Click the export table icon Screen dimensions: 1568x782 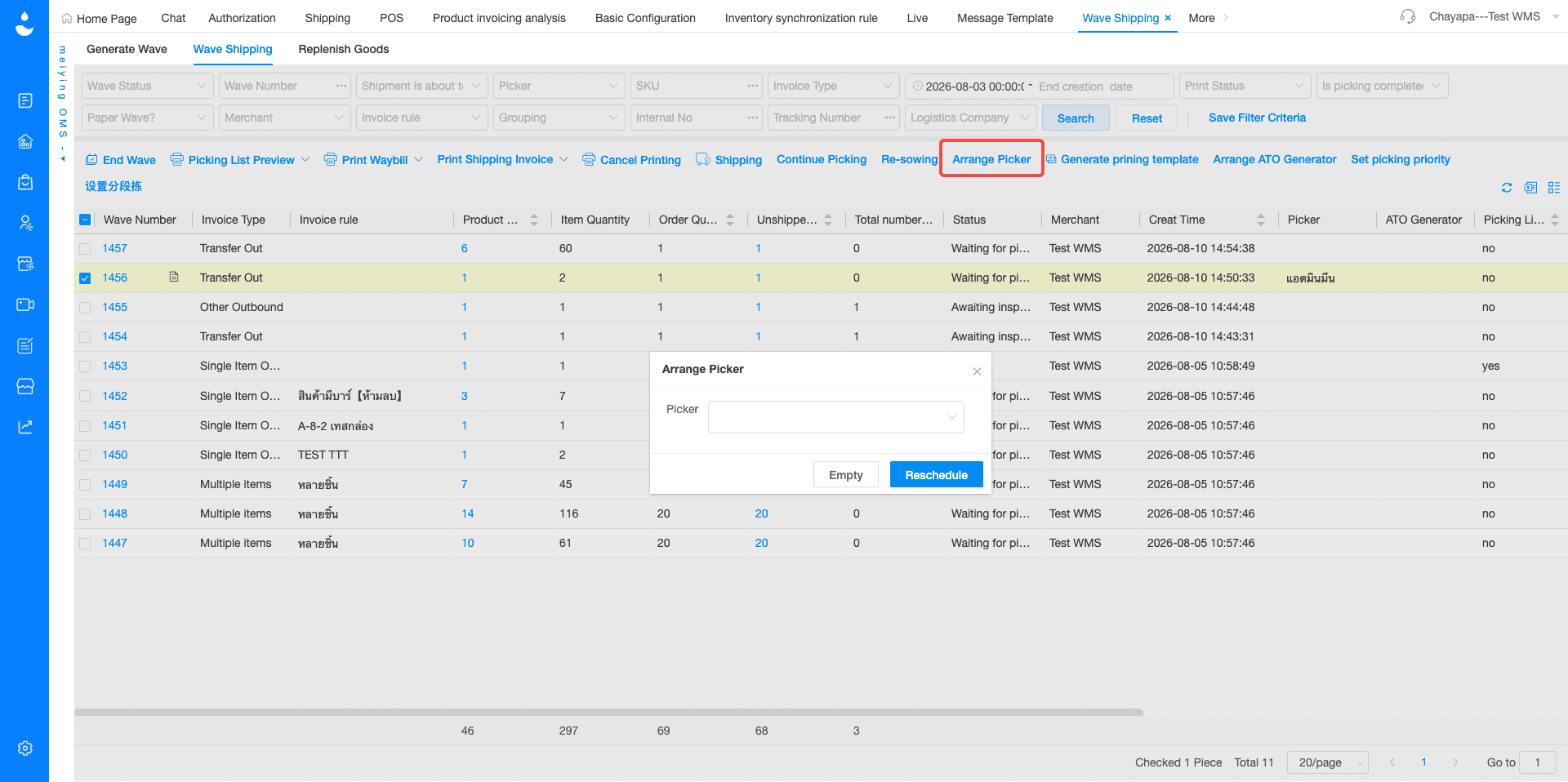coord(1530,188)
